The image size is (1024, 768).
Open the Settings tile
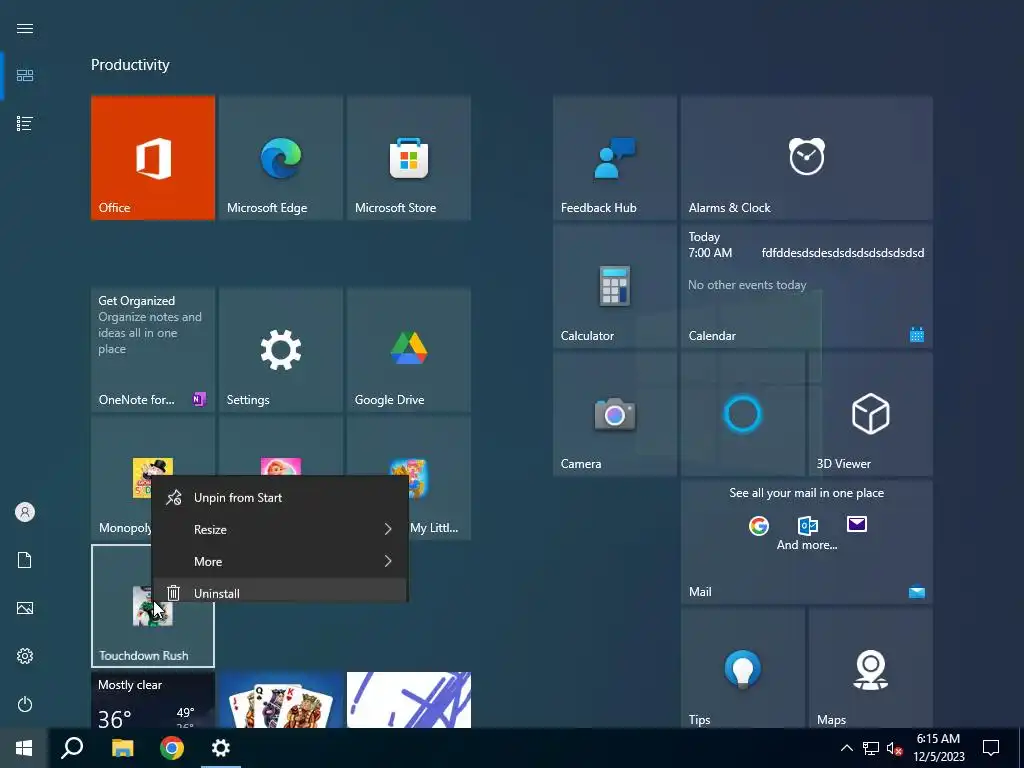281,349
